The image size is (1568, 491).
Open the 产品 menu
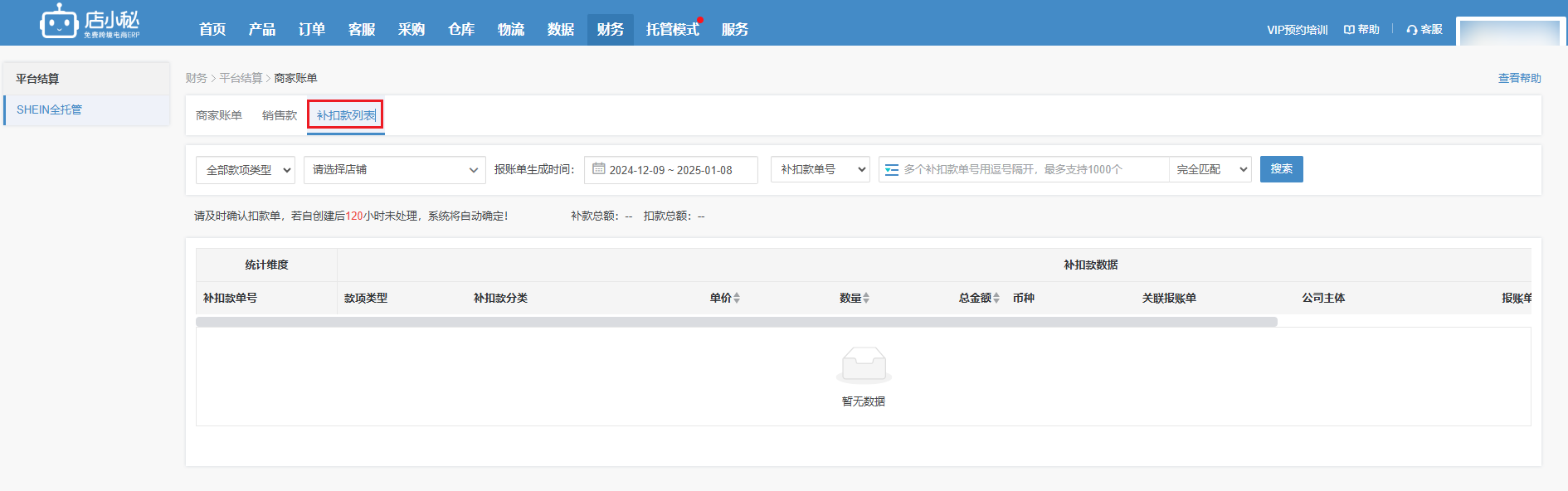(262, 30)
